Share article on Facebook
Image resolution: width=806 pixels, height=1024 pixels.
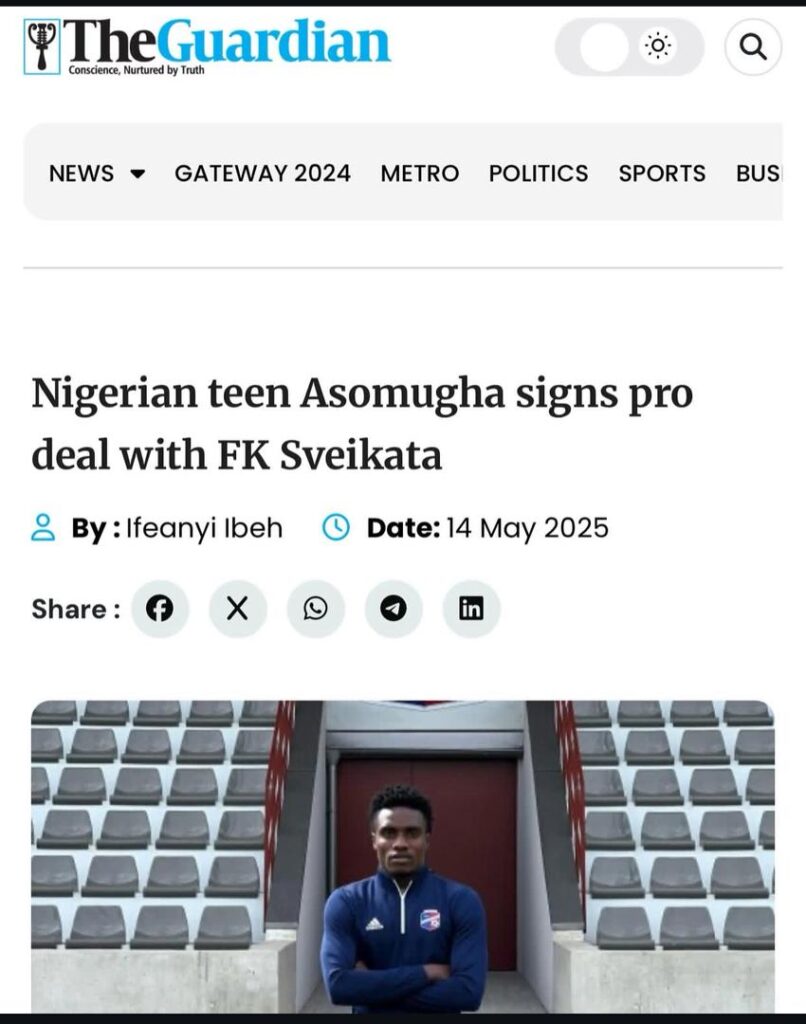pos(160,609)
